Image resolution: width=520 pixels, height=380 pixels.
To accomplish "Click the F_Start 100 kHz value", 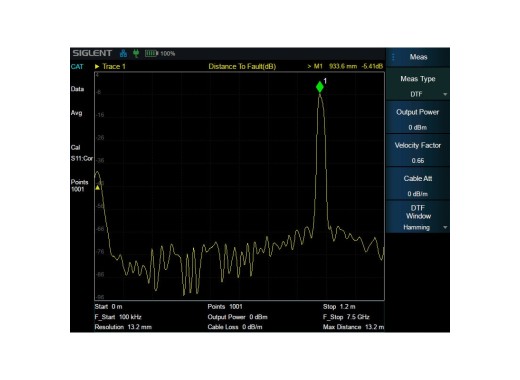I will coord(118,317).
